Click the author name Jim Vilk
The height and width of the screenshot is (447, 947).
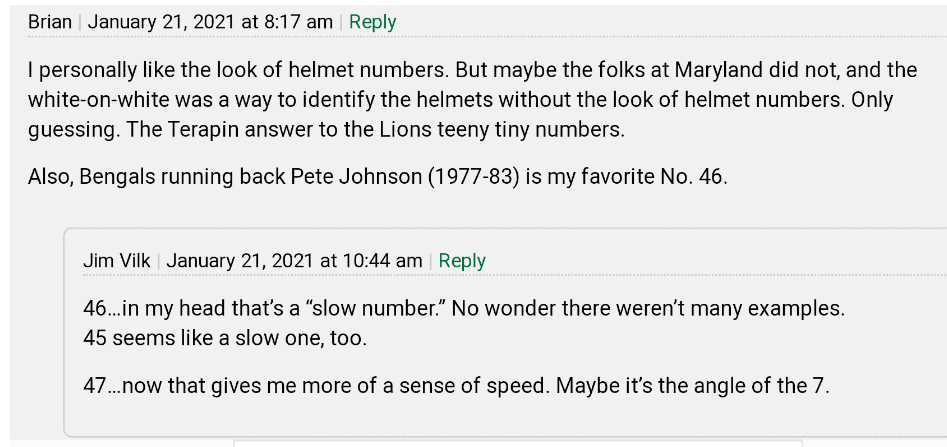117,261
